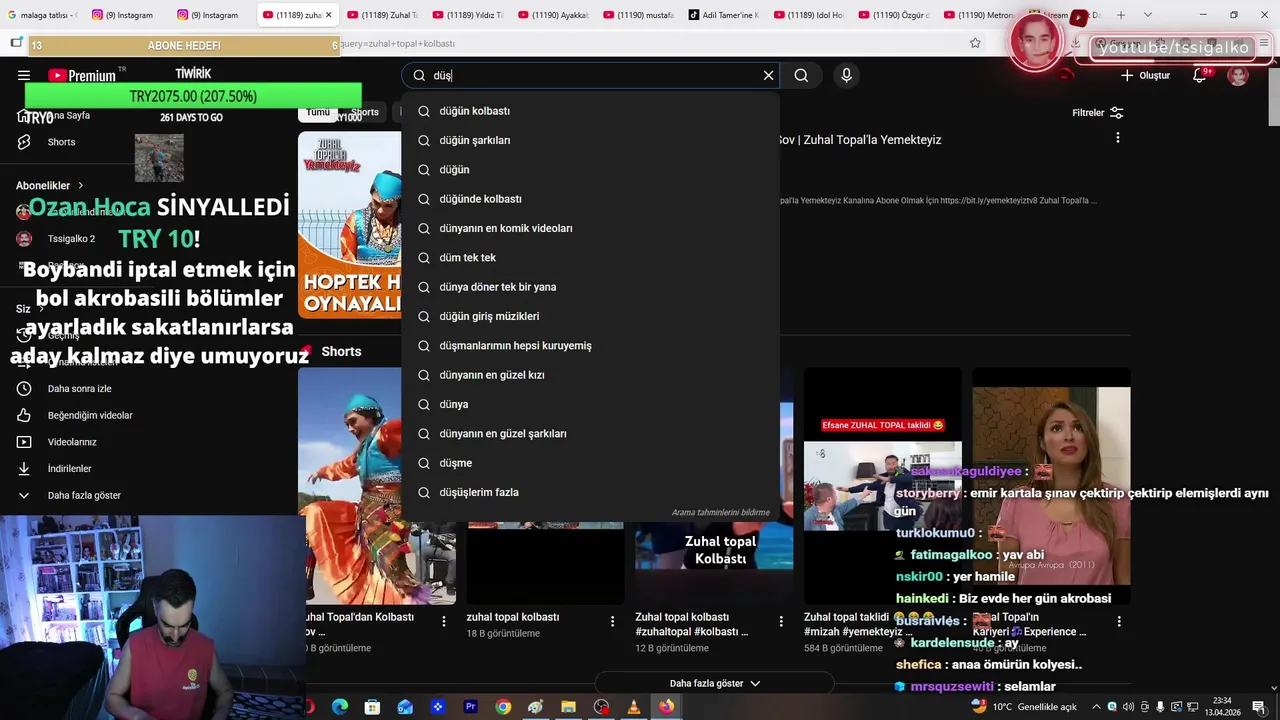Open the Filtreler filter options

1098,113
